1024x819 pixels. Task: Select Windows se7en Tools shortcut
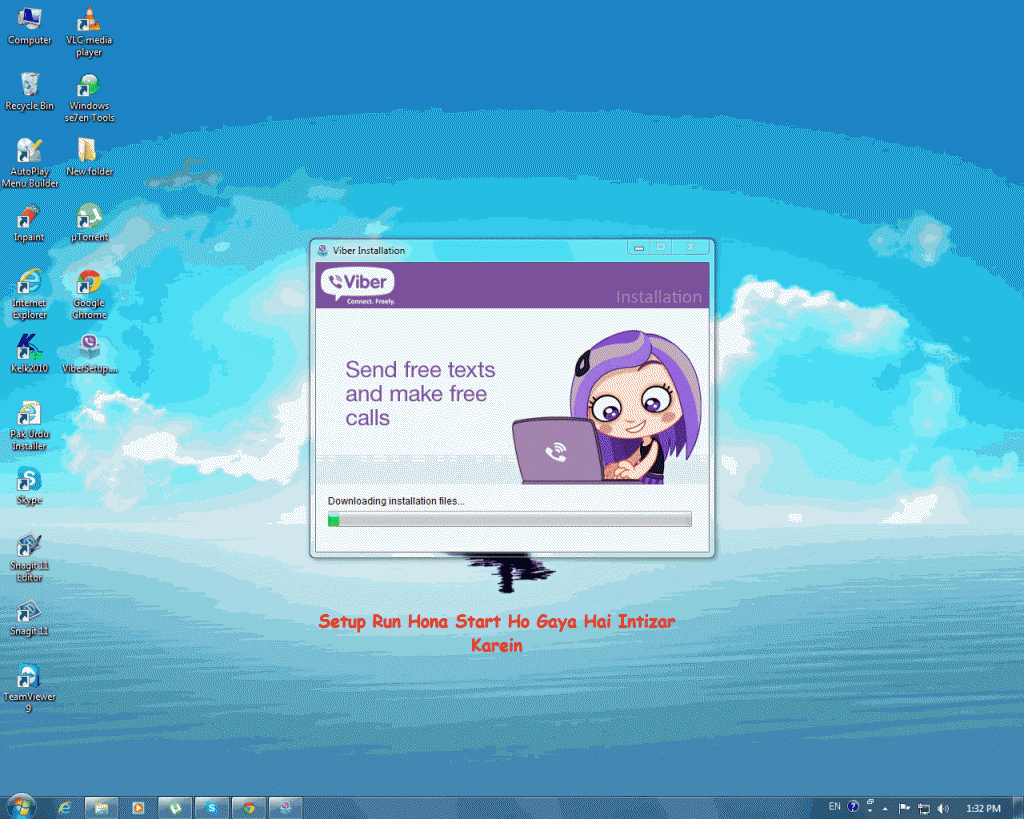[x=89, y=98]
